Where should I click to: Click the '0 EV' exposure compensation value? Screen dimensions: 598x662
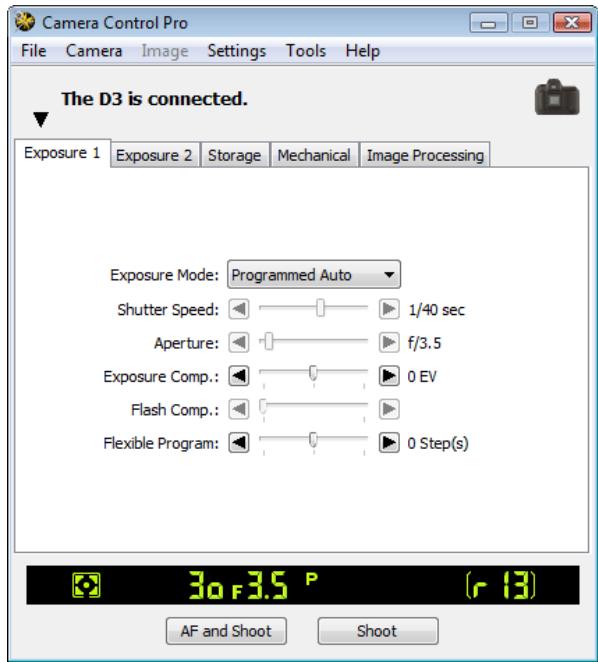pos(421,376)
